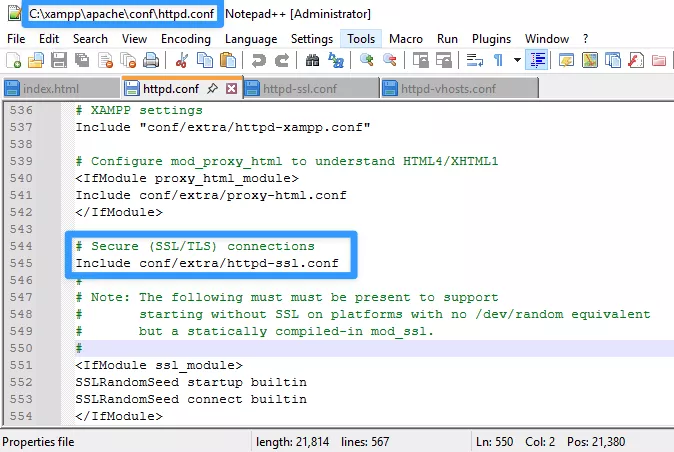Open the ? help menu
Image resolution: width=674 pixels, height=452 pixels.
pyautogui.click(x=585, y=39)
